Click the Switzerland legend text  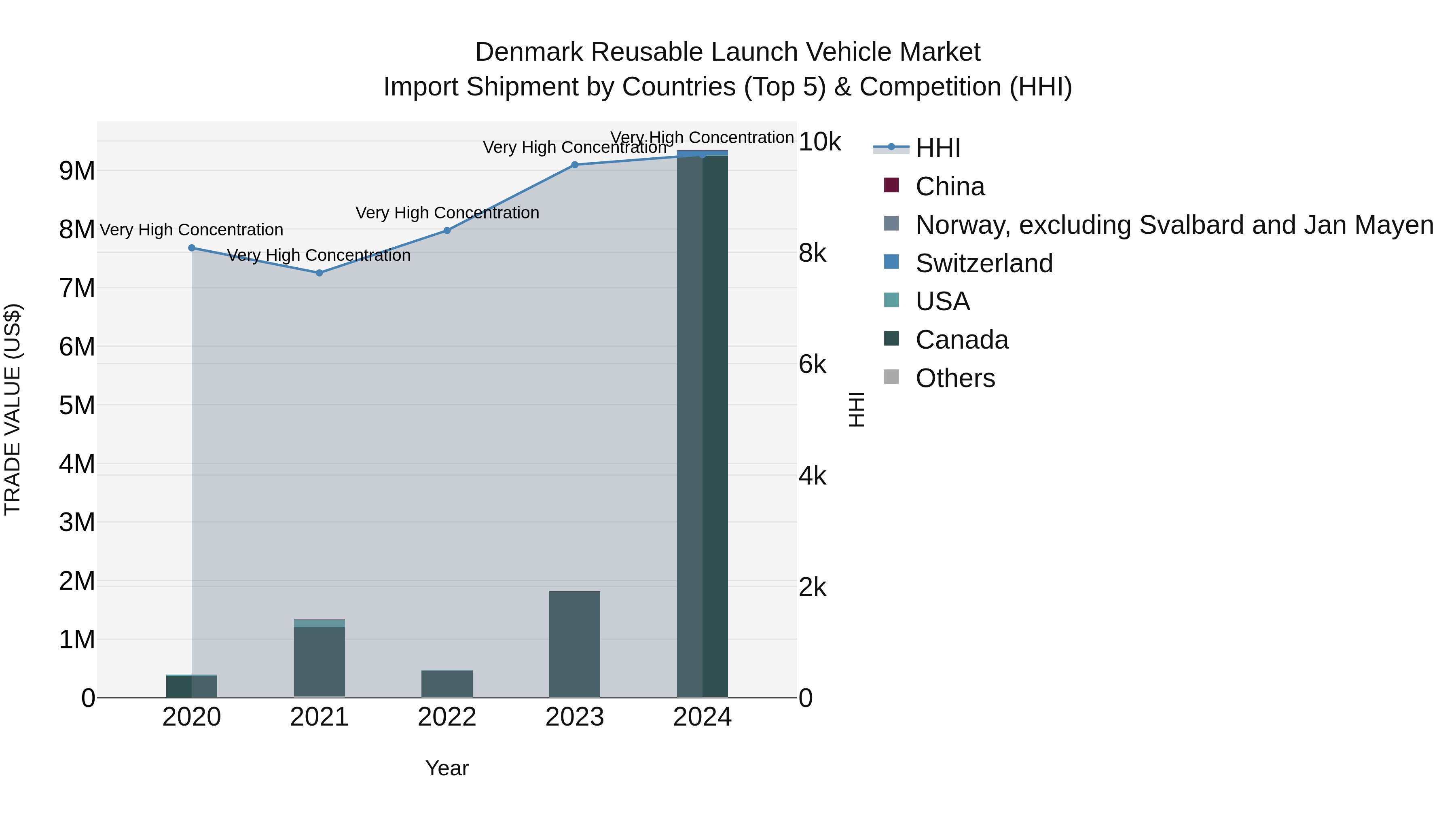[x=984, y=263]
